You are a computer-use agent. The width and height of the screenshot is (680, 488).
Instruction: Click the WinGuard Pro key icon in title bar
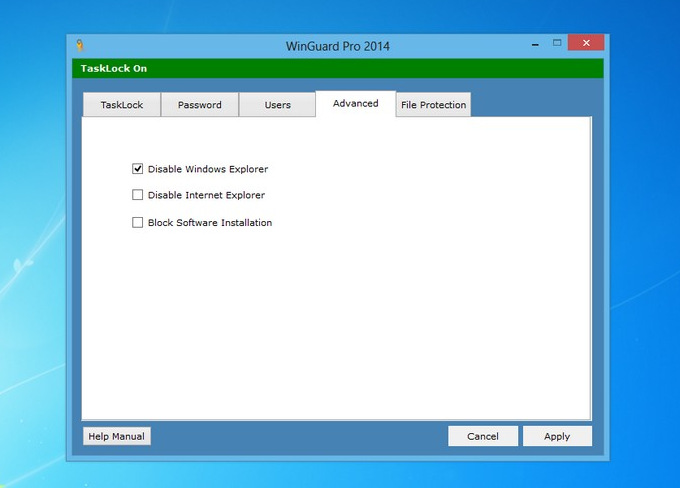(x=80, y=46)
